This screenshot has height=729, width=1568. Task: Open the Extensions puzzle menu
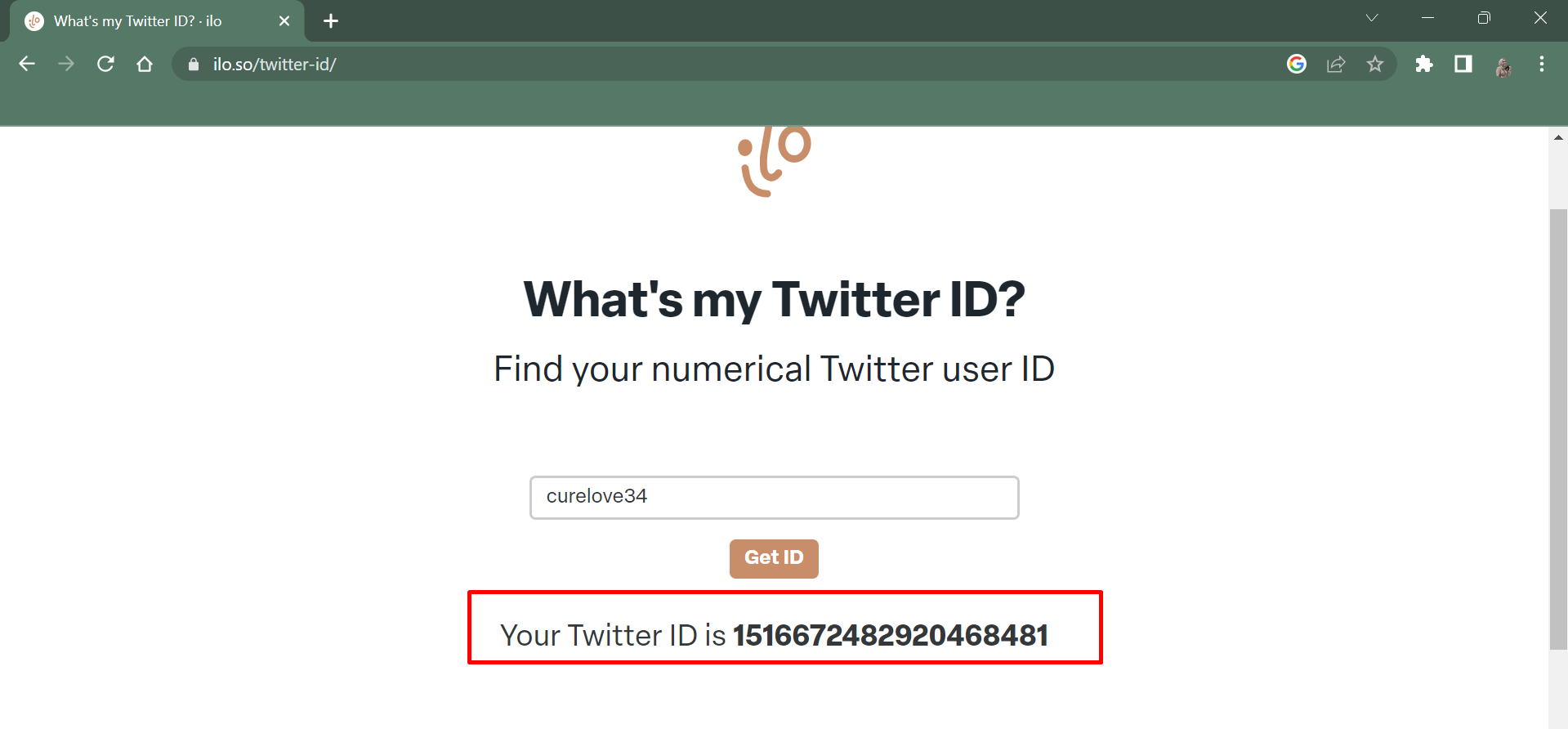(x=1424, y=64)
